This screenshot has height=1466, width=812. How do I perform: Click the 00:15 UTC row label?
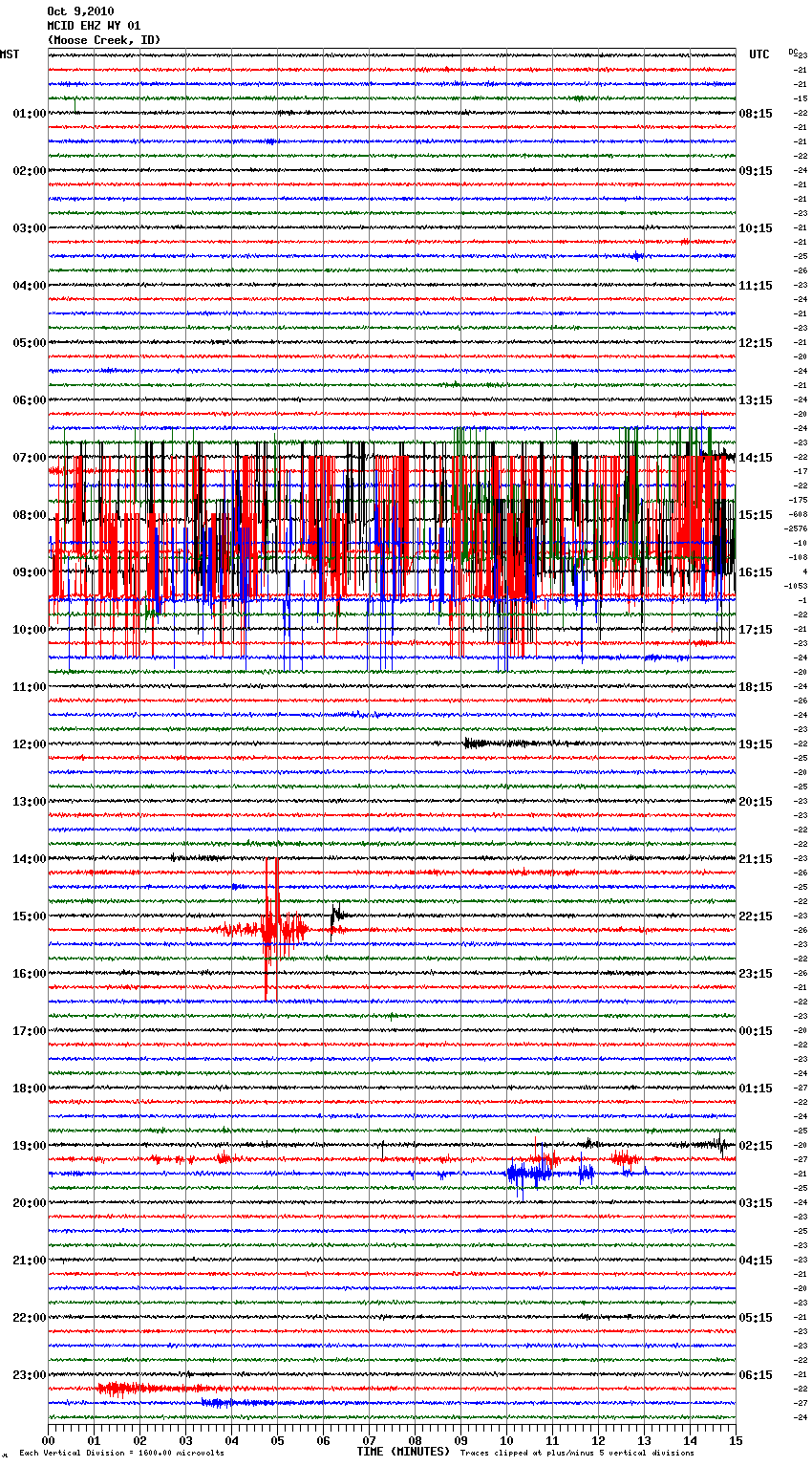(x=756, y=1031)
